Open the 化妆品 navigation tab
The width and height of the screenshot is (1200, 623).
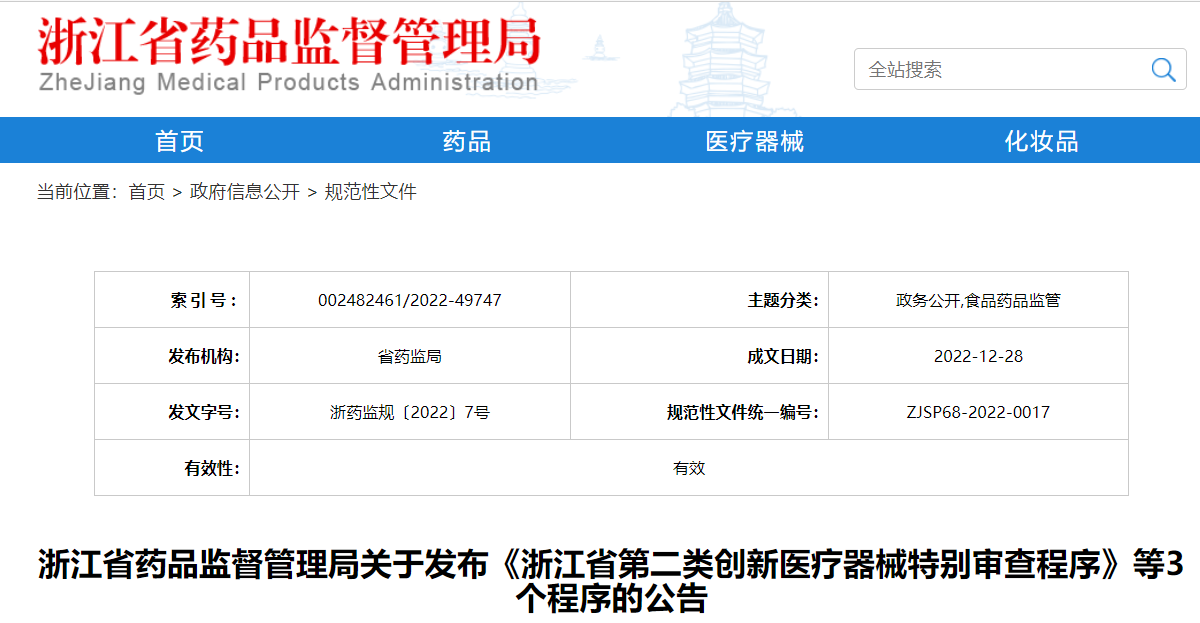[1041, 141]
